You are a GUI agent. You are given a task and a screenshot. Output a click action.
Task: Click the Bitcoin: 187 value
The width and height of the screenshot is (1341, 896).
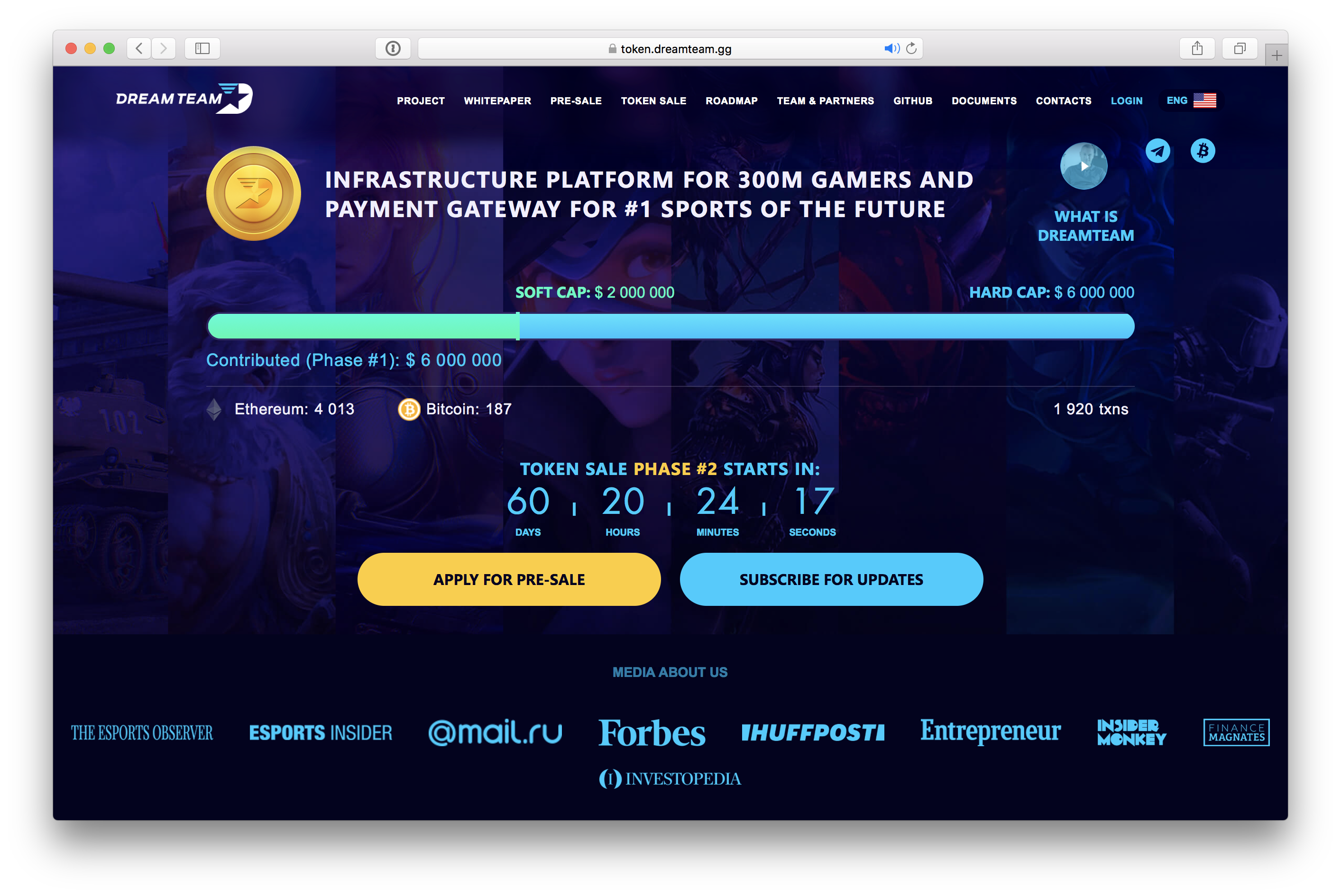pyautogui.click(x=468, y=409)
